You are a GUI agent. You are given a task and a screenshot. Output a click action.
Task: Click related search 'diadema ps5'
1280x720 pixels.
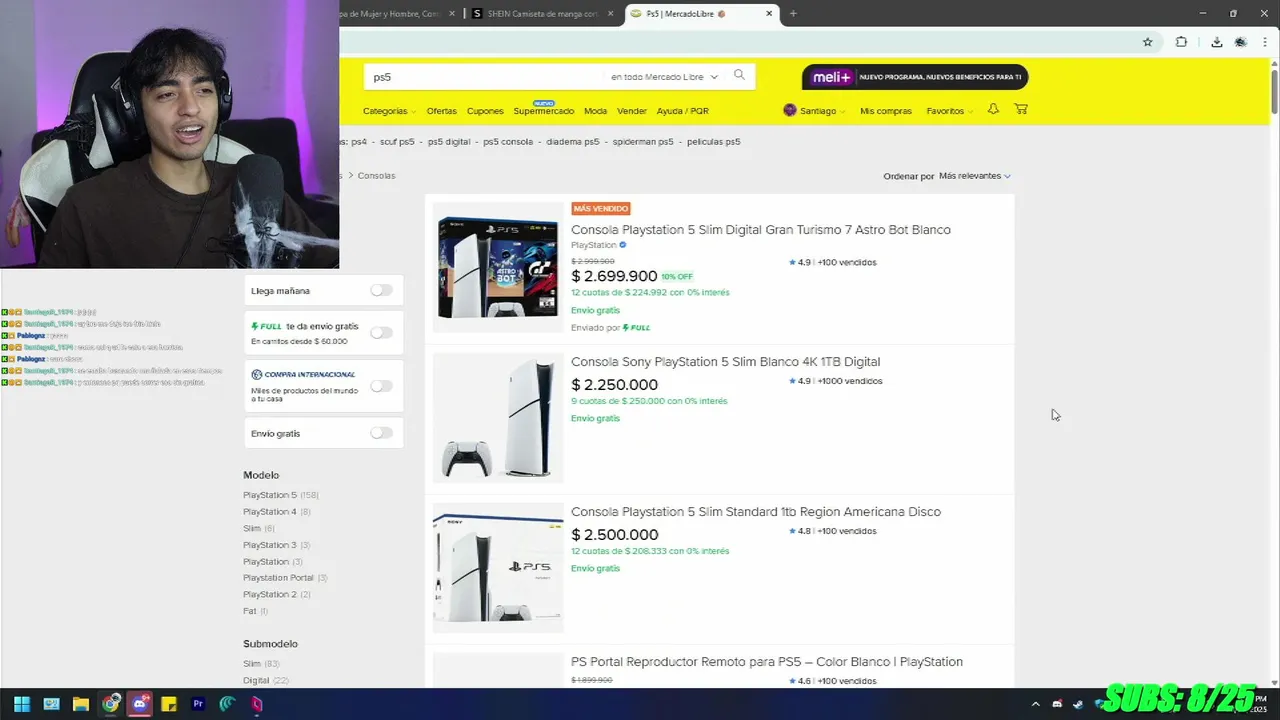coord(573,142)
